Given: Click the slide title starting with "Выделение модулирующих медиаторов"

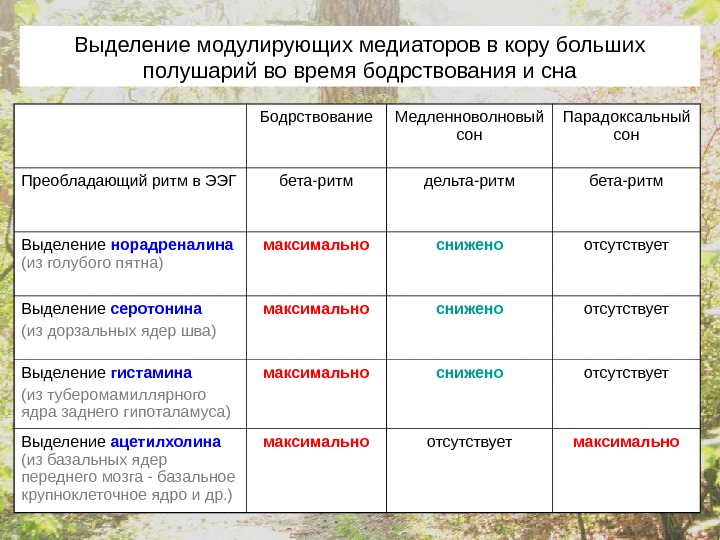Looking at the screenshot, I should (360, 58).
